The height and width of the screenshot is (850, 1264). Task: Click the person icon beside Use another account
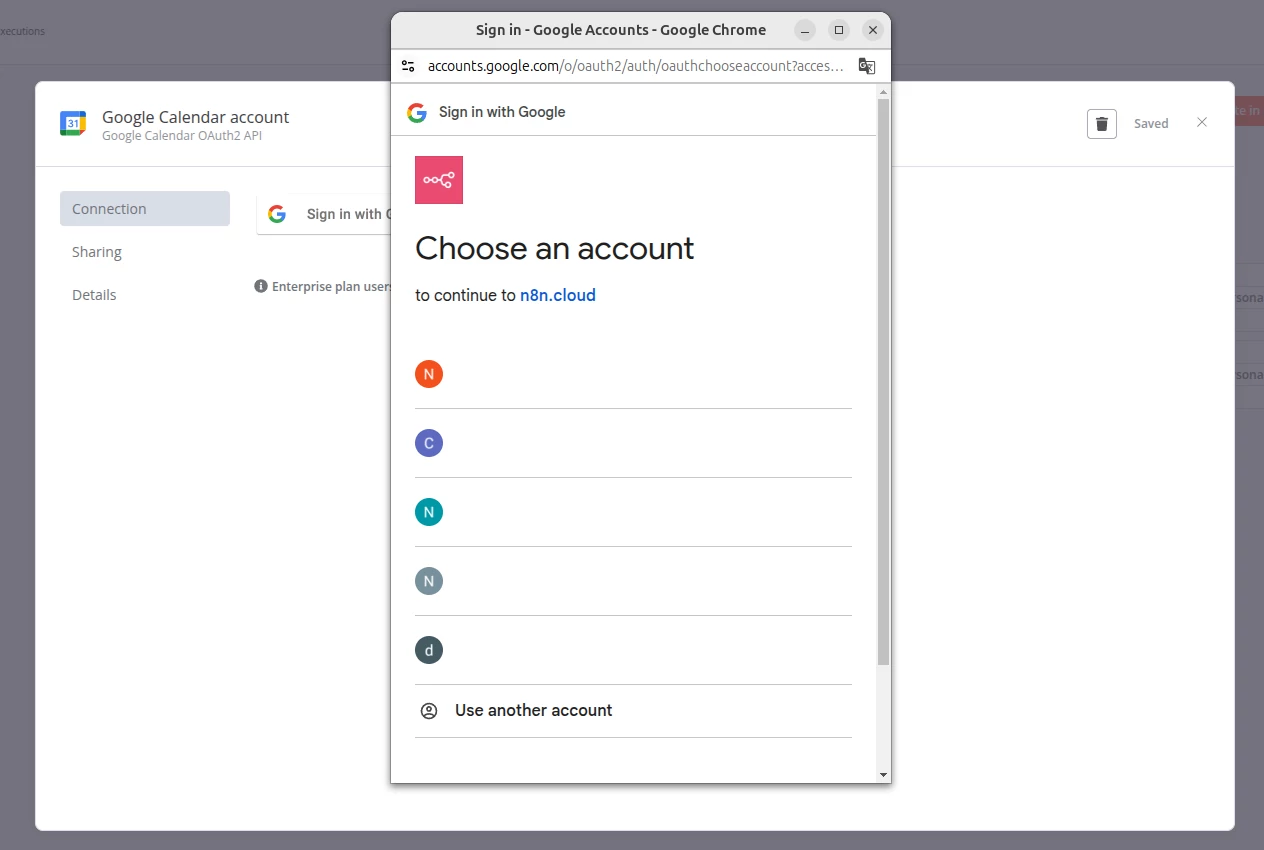click(429, 711)
